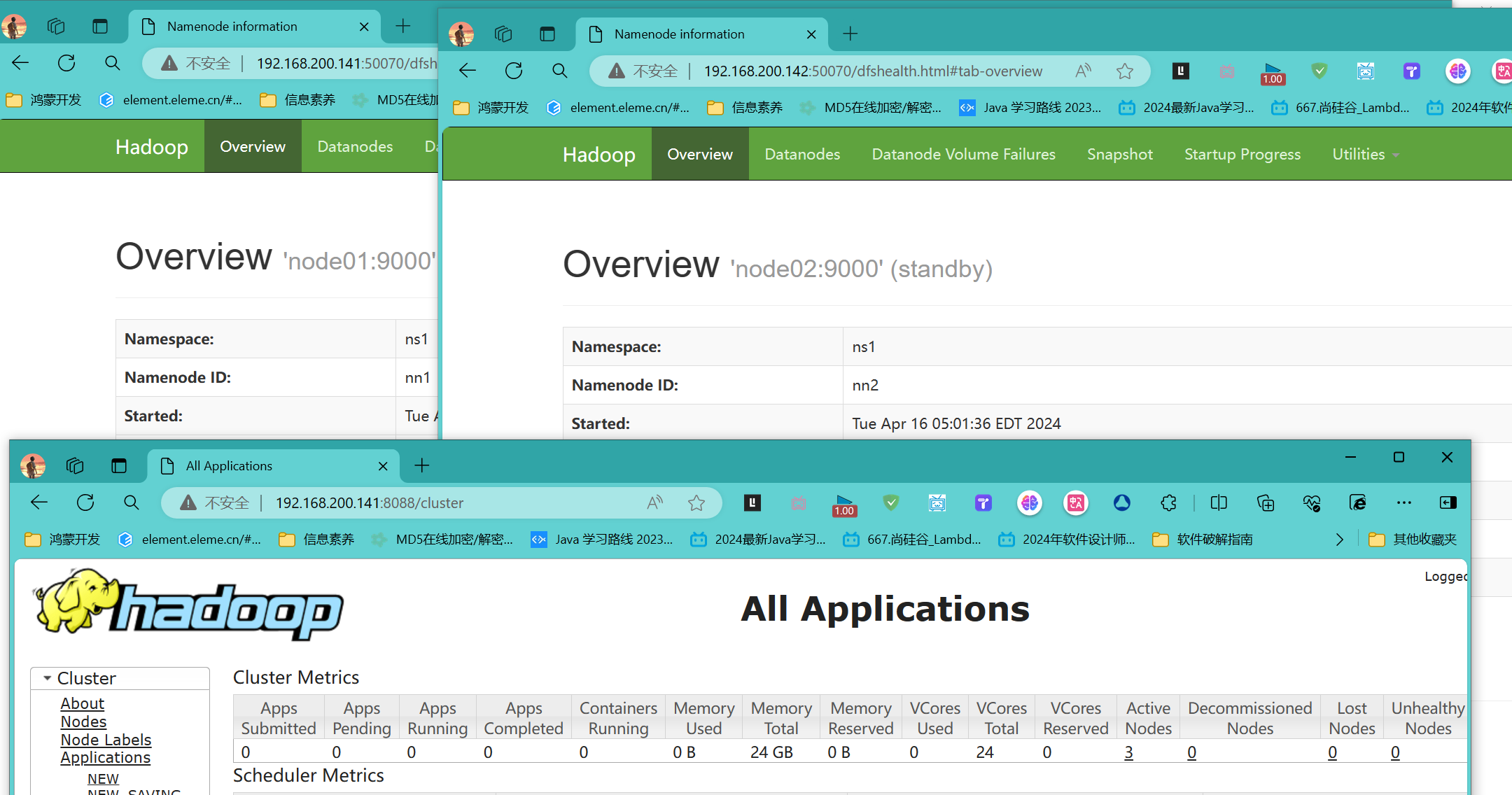Screen dimensions: 1512x795
Task: Click the 1.00 speed extension icon in front window
Action: pyautogui.click(x=844, y=505)
